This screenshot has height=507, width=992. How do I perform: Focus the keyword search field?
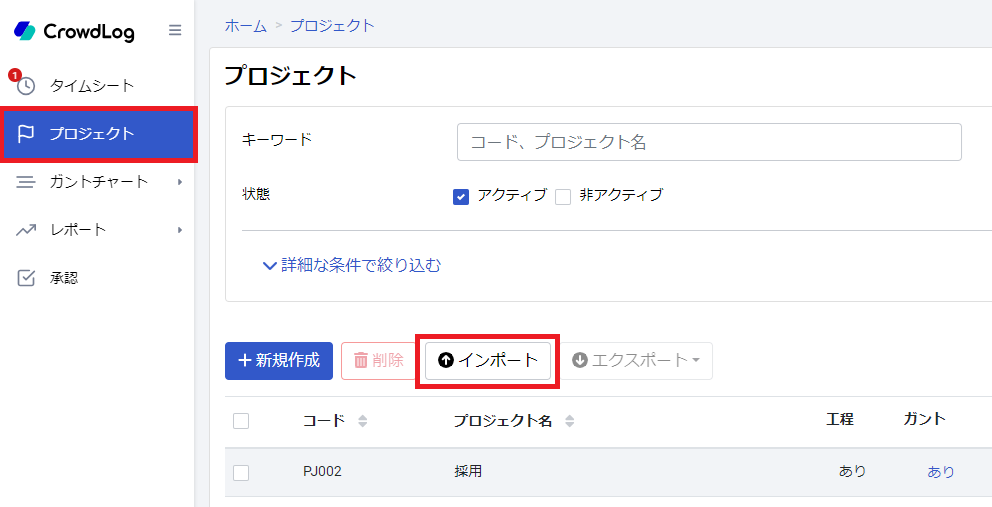click(x=709, y=142)
